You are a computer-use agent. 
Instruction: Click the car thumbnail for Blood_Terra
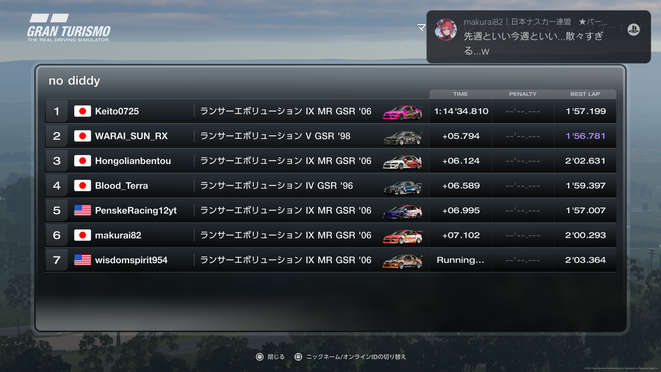(x=403, y=187)
